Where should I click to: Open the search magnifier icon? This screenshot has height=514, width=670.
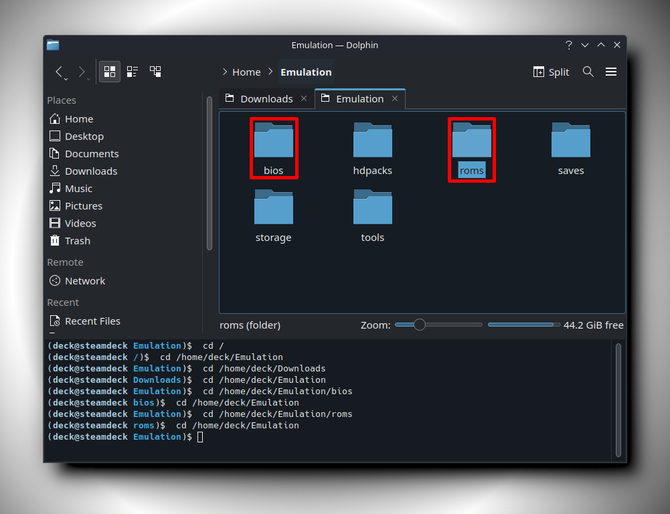tap(588, 72)
